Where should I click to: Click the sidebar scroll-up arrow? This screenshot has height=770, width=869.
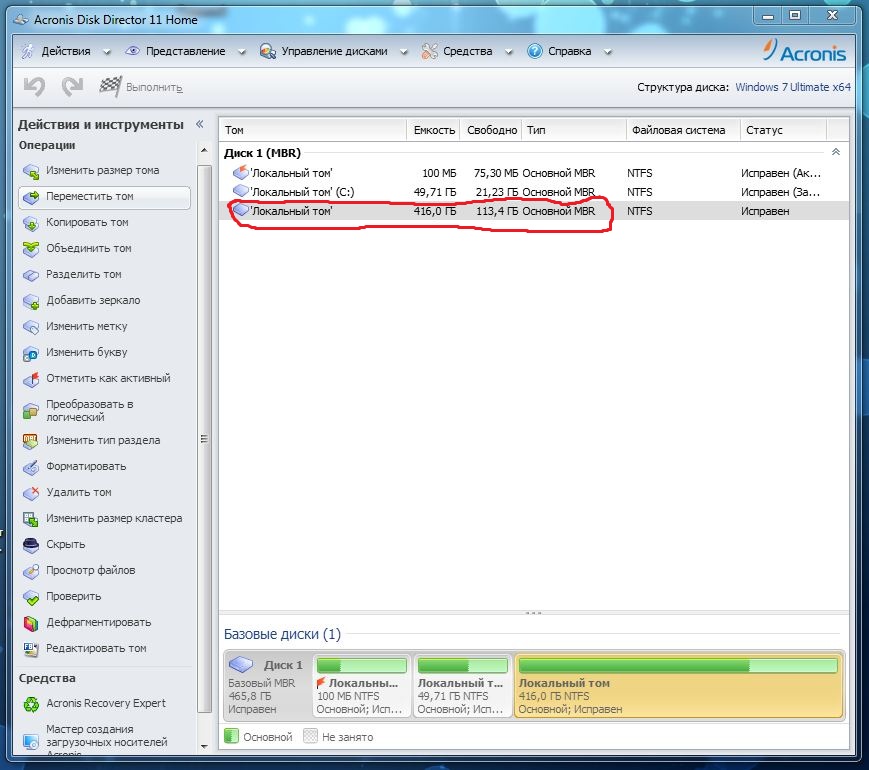204,150
